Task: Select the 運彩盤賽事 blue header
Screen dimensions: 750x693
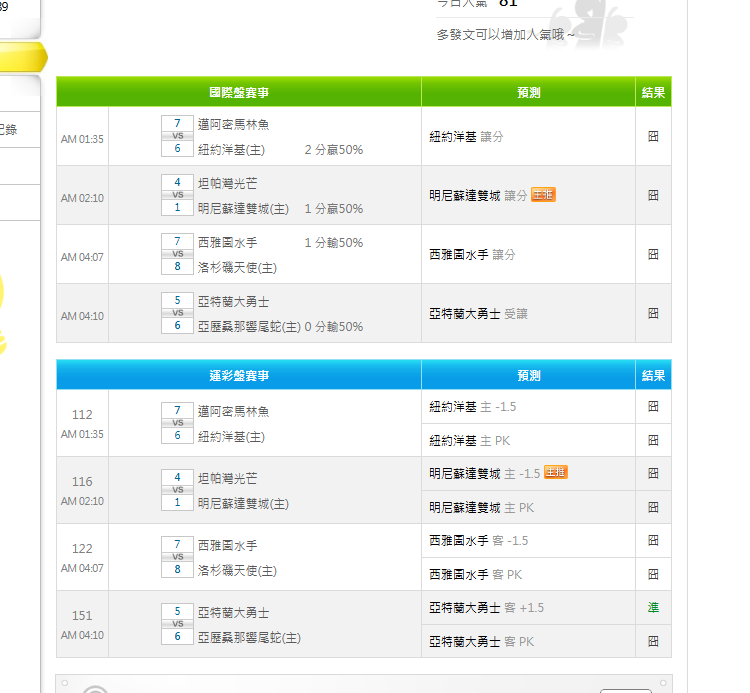Action: (x=239, y=375)
